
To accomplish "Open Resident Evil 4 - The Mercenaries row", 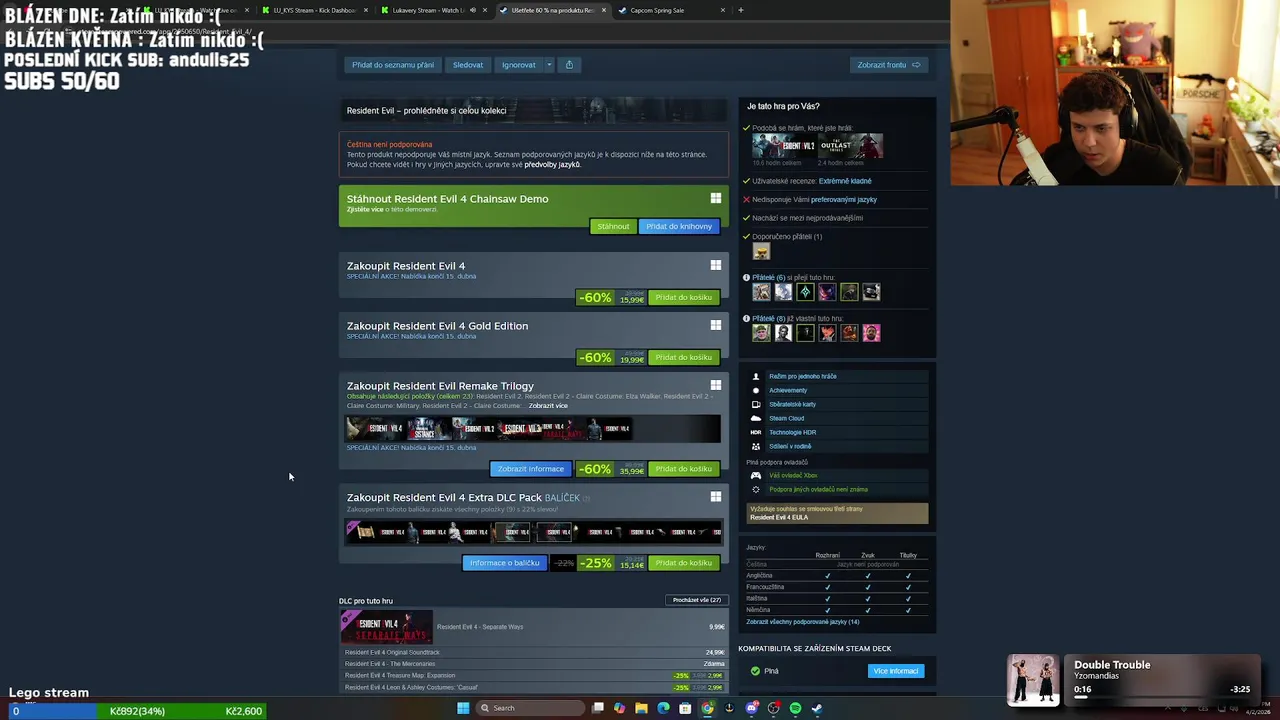I will tap(534, 663).
